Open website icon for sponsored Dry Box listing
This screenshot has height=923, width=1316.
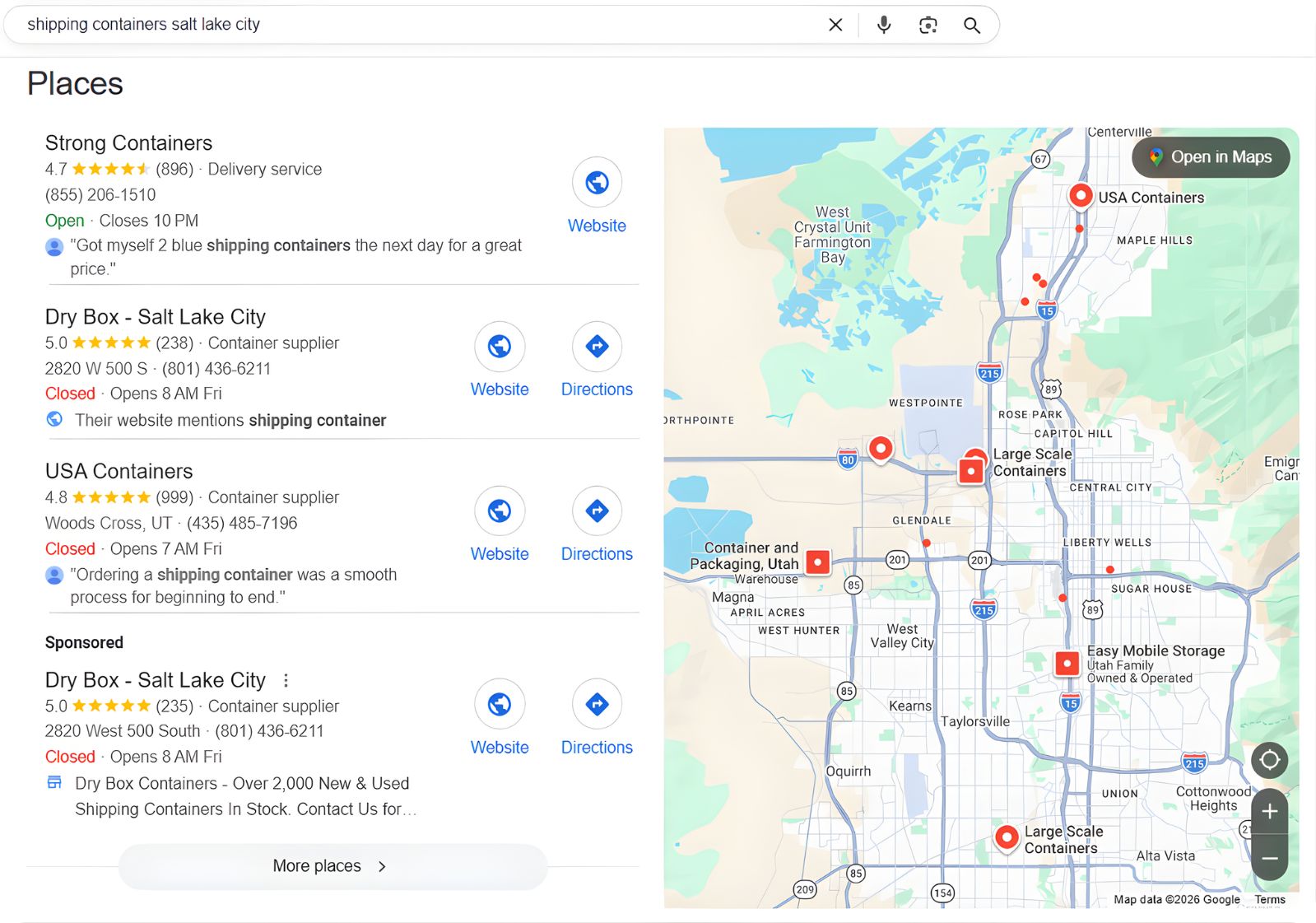pos(500,704)
